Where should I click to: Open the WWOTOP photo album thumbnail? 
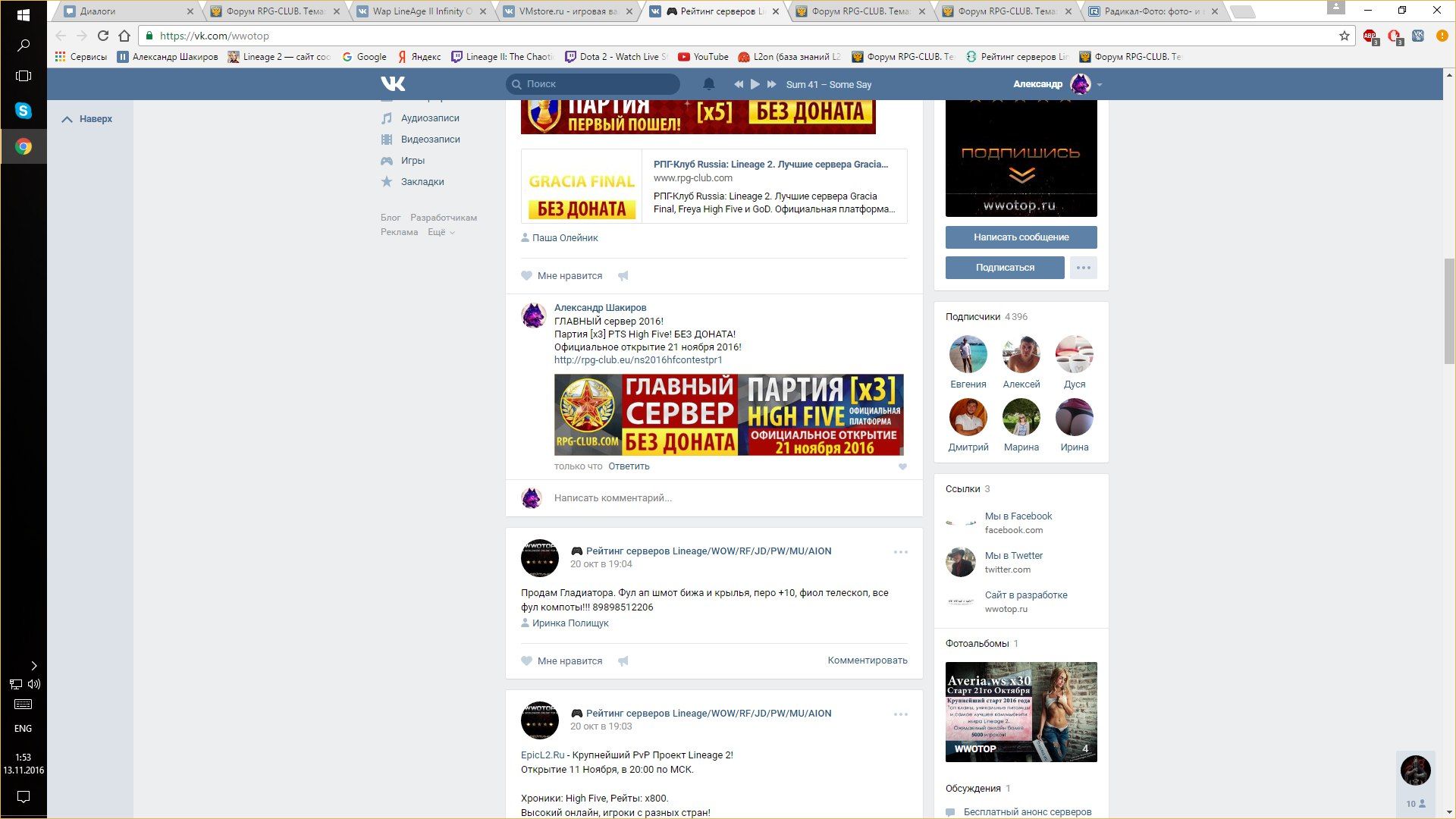coord(1021,712)
